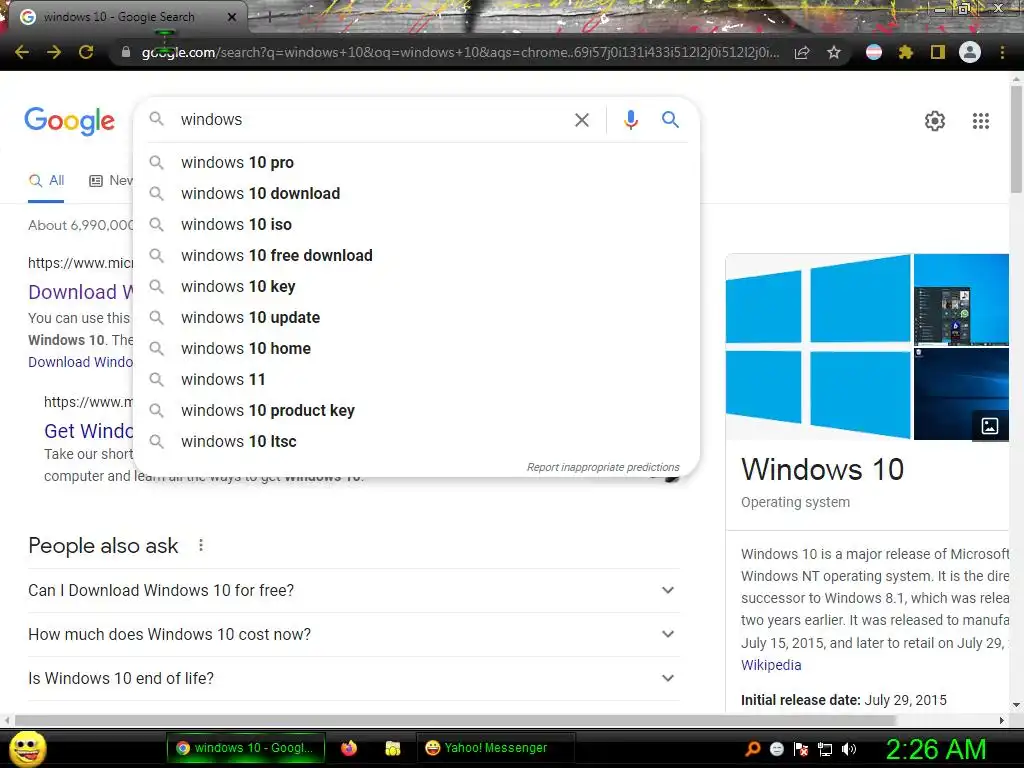Bookmark this page with the star icon
The image size is (1024, 768).
coord(834,52)
